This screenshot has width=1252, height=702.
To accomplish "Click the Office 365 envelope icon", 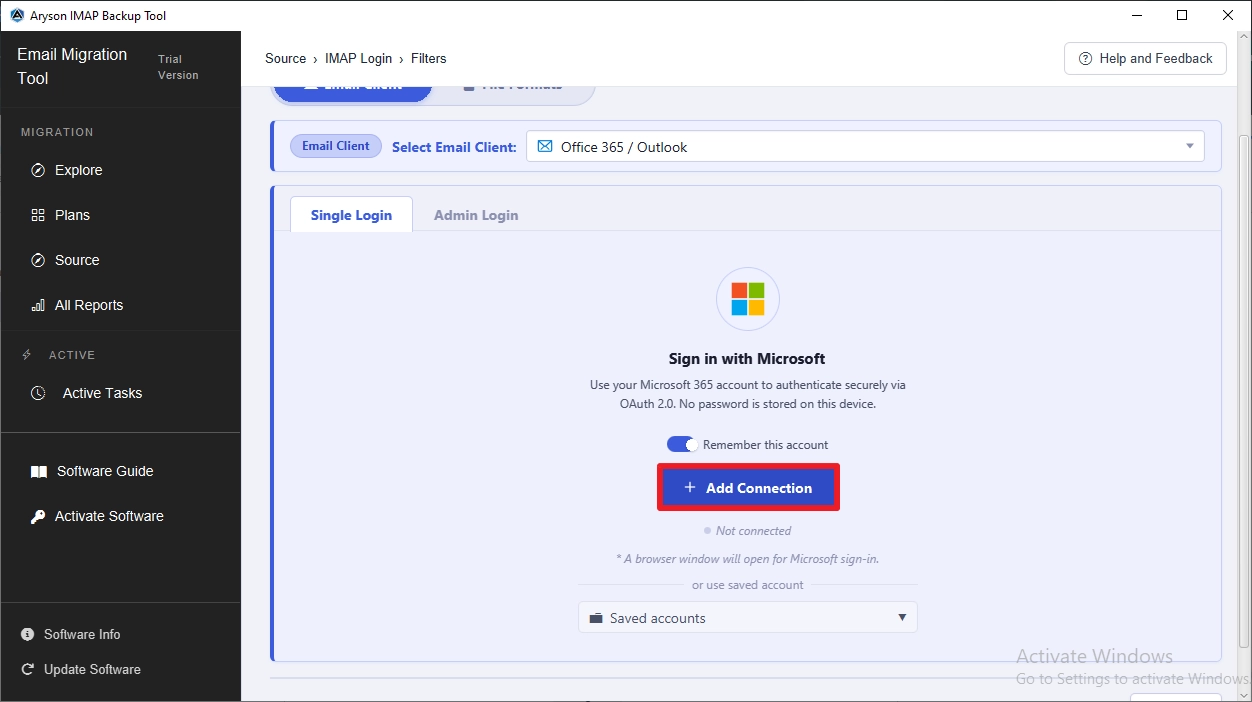I will 545,146.
